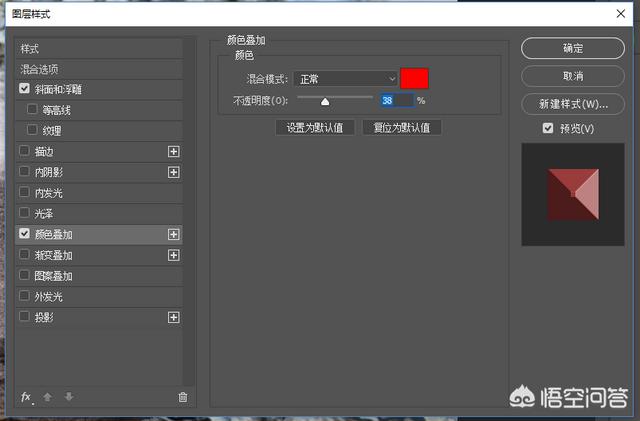Viewport: 640px width, 421px height.
Task: Move effect up with the up arrow
Action: point(47,396)
